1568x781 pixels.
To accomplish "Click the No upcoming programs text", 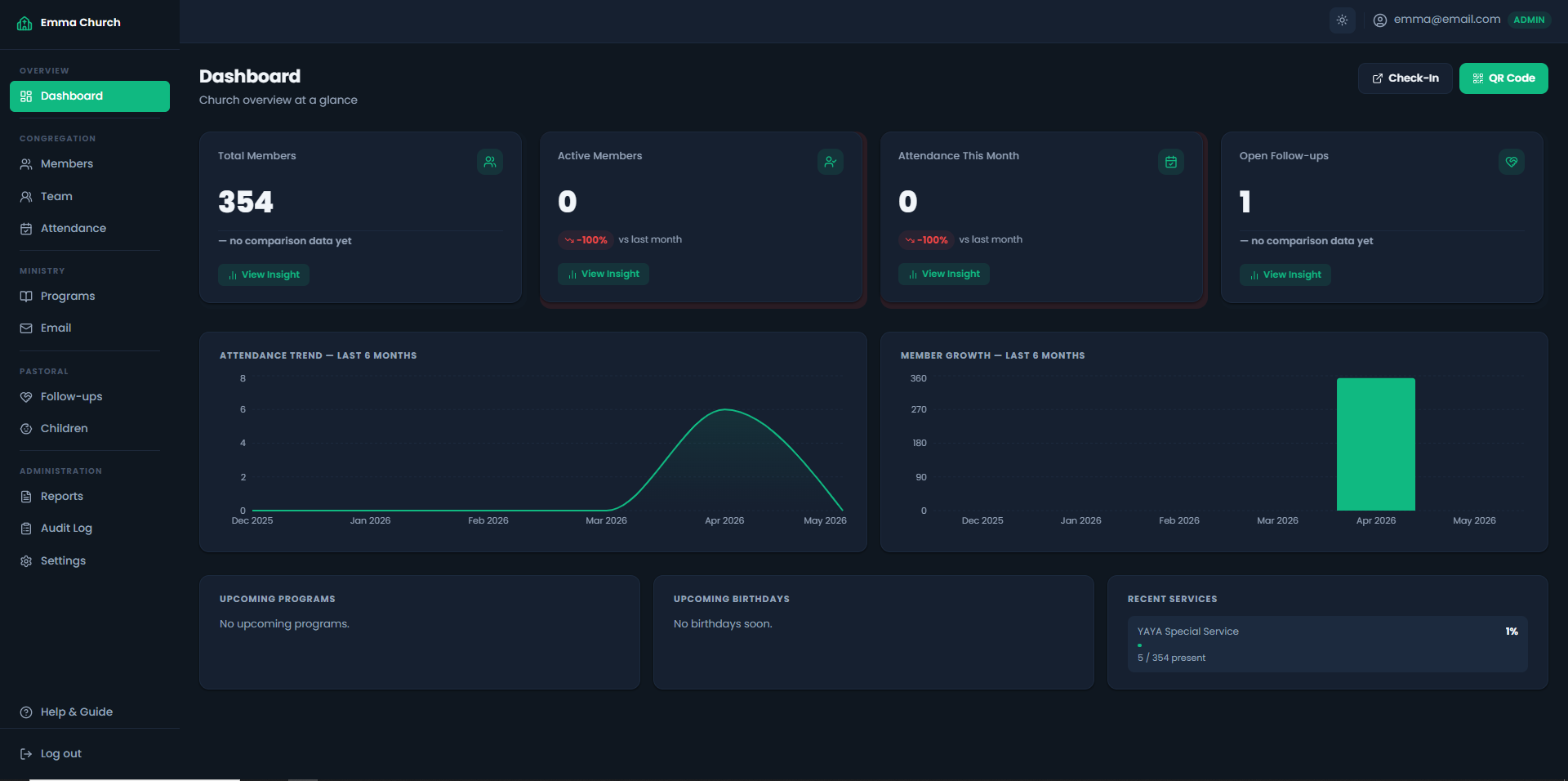I will pos(284,624).
